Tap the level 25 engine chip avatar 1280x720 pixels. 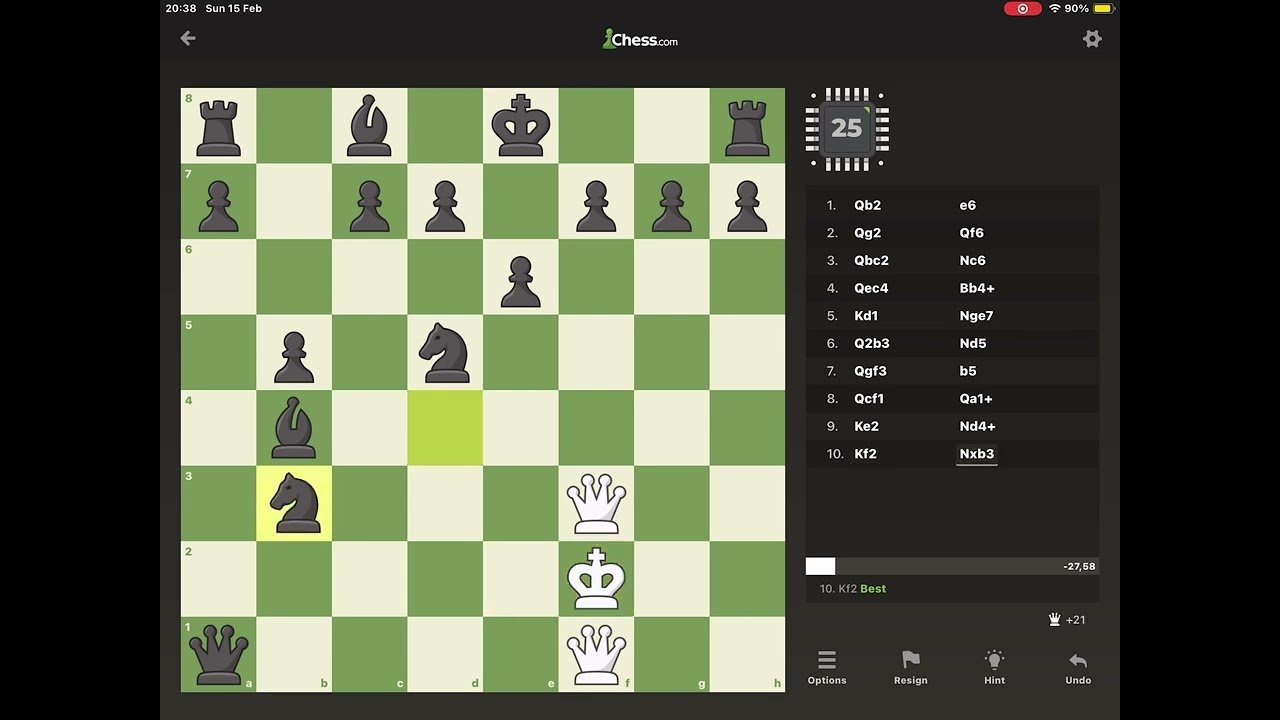847,129
